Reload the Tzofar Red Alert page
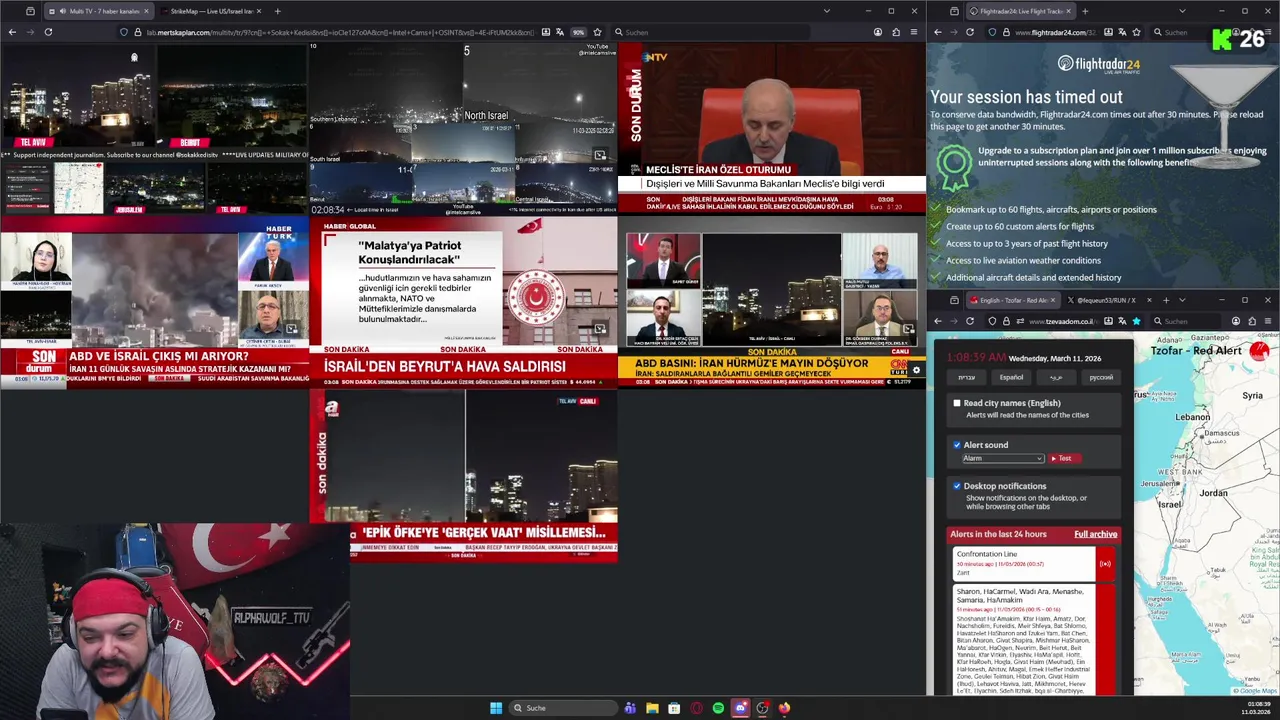The height and width of the screenshot is (720, 1280). 970,321
